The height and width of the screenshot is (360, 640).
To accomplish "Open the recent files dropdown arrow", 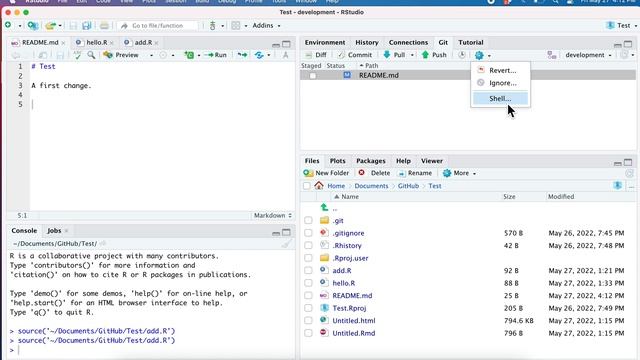I will pos(60,26).
